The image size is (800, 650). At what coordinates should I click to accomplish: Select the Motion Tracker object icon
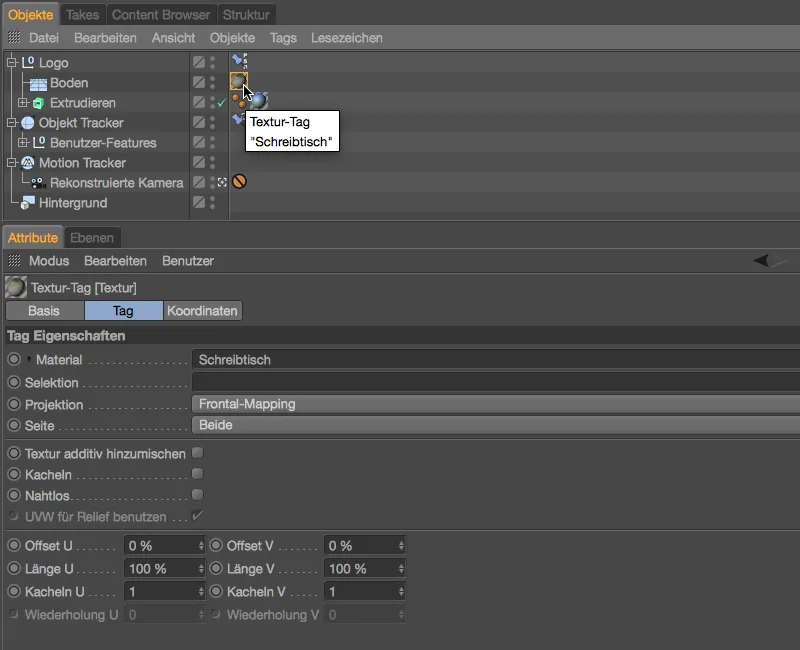pos(28,163)
